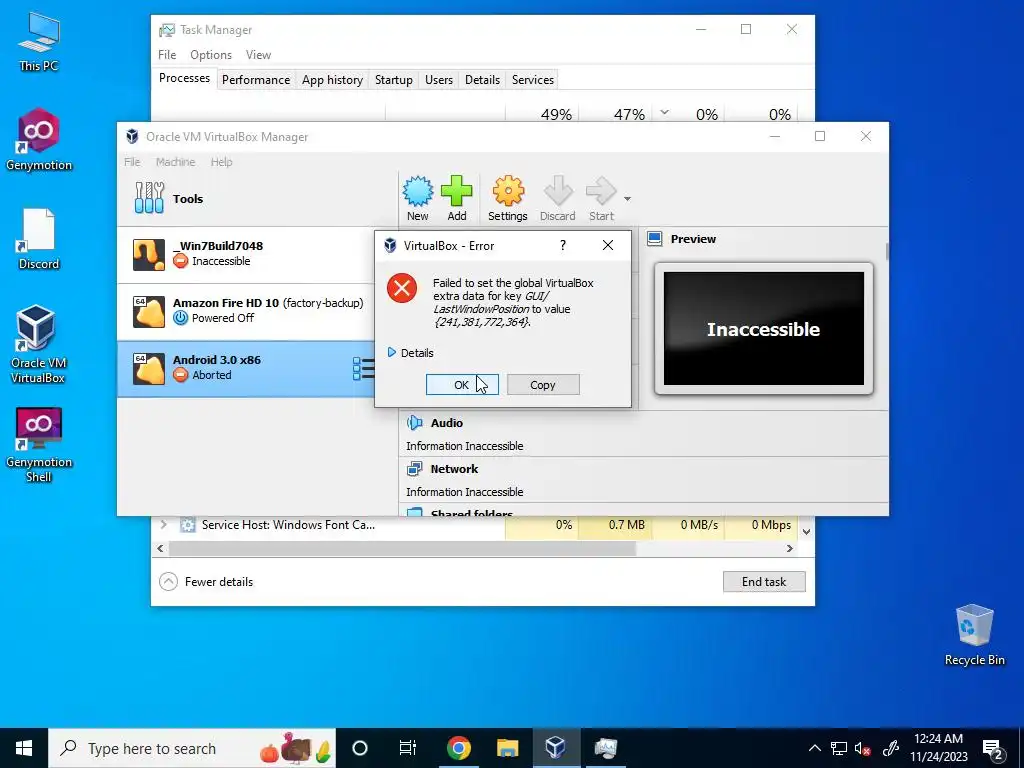Image resolution: width=1024 pixels, height=768 pixels.
Task: Open the Machine menu in VirtualBox Manager
Action: pyautogui.click(x=175, y=162)
